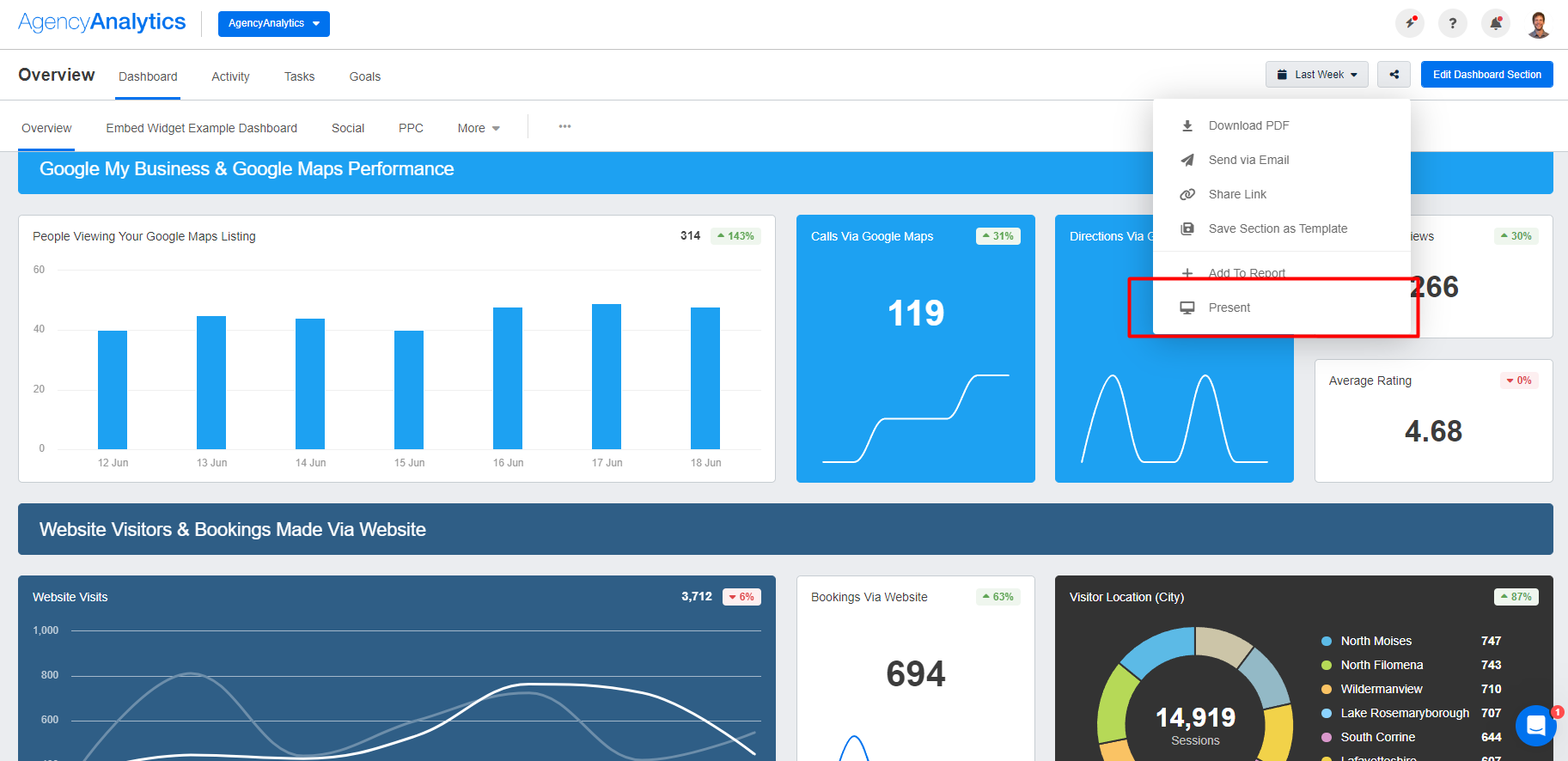Viewport: 1568px width, 761px height.
Task: Choose Save Section as Template
Action: click(x=1282, y=228)
